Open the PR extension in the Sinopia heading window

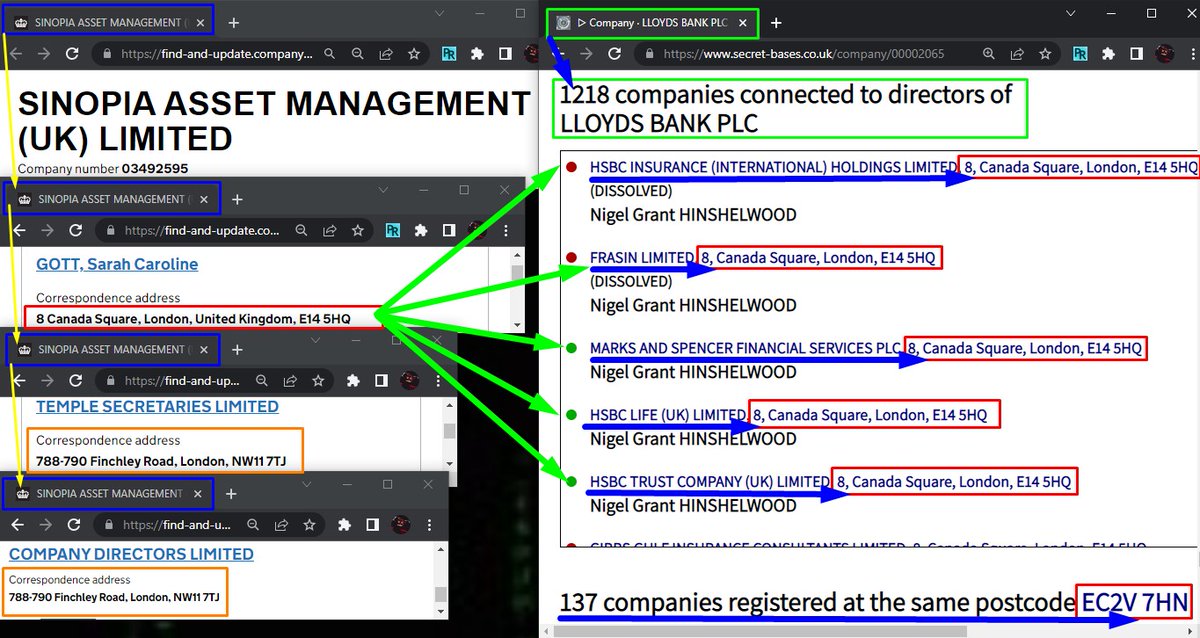tap(449, 54)
